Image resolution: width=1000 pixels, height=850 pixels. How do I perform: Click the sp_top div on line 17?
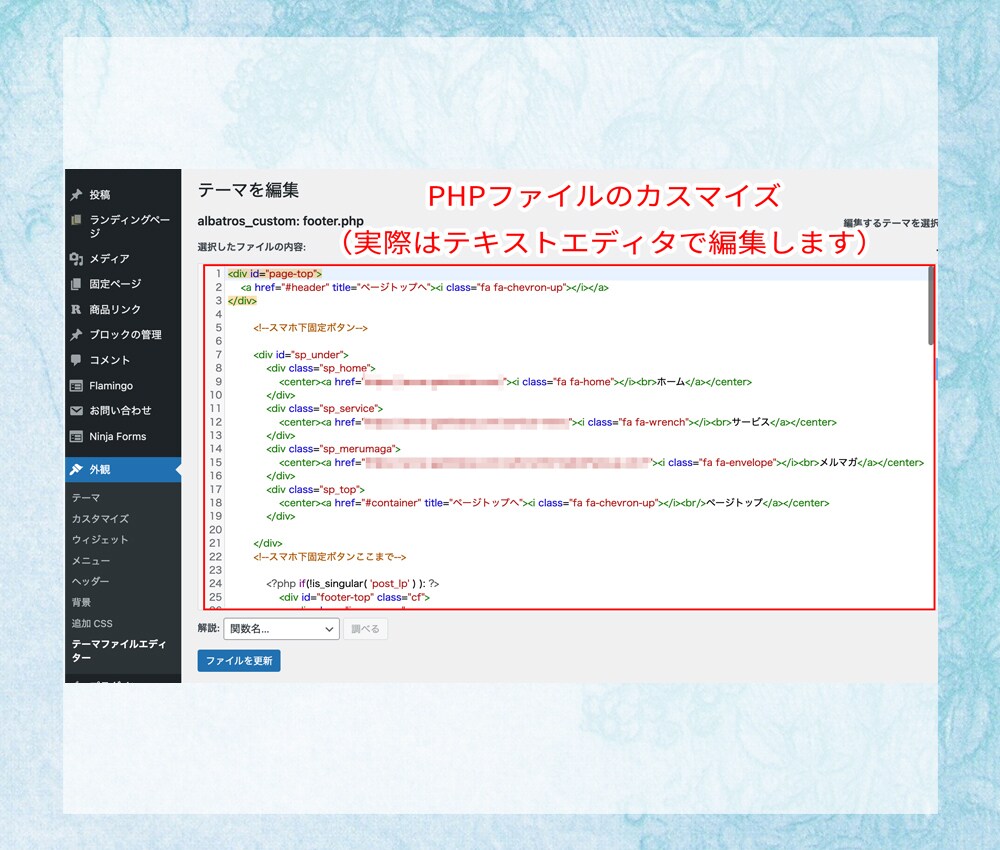(x=316, y=490)
